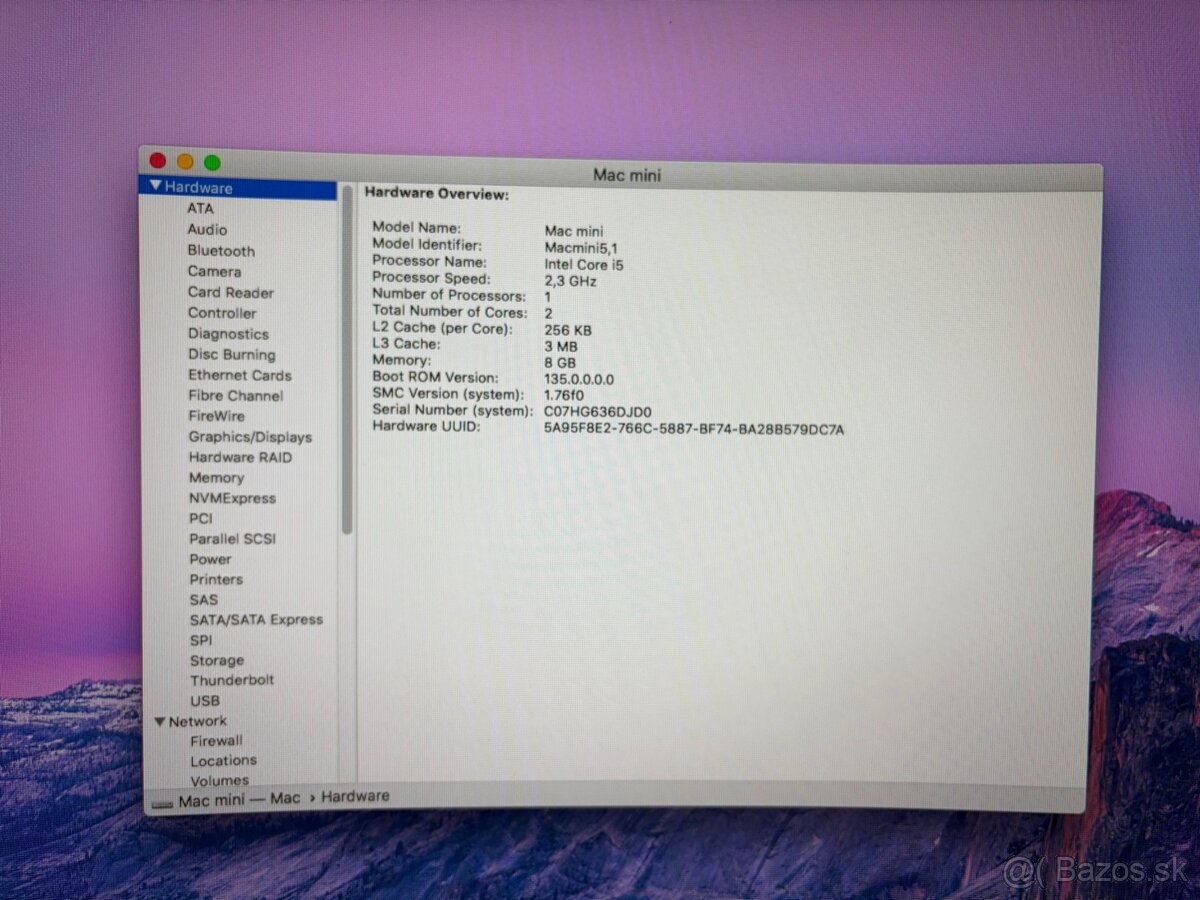
Task: Open the Camera hardware section
Action: pos(214,271)
